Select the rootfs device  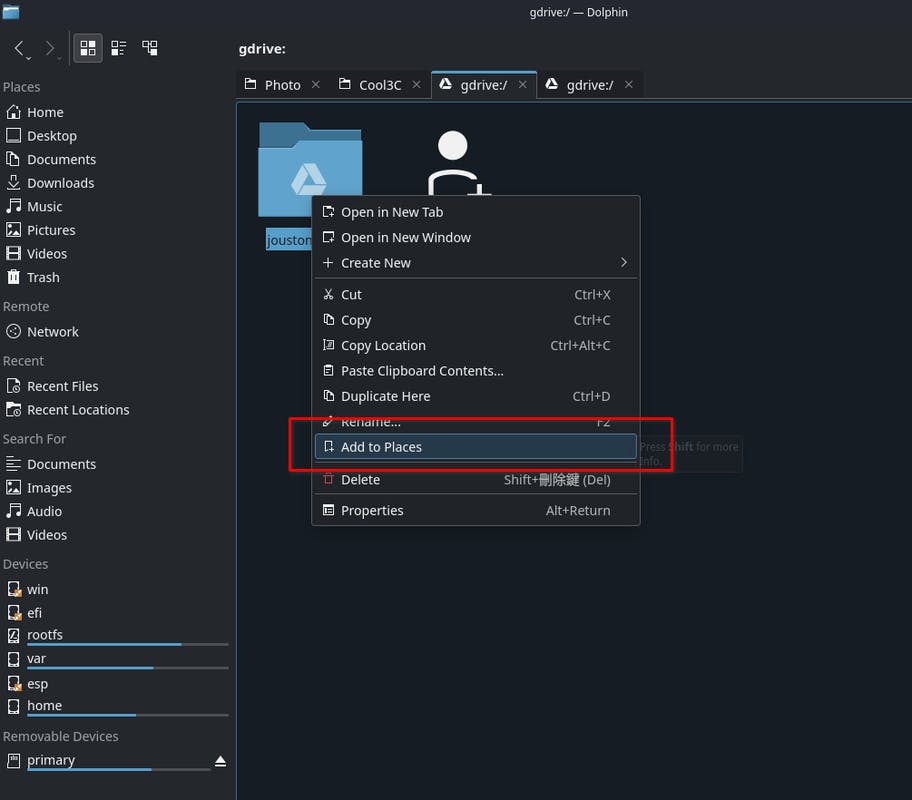pos(45,635)
